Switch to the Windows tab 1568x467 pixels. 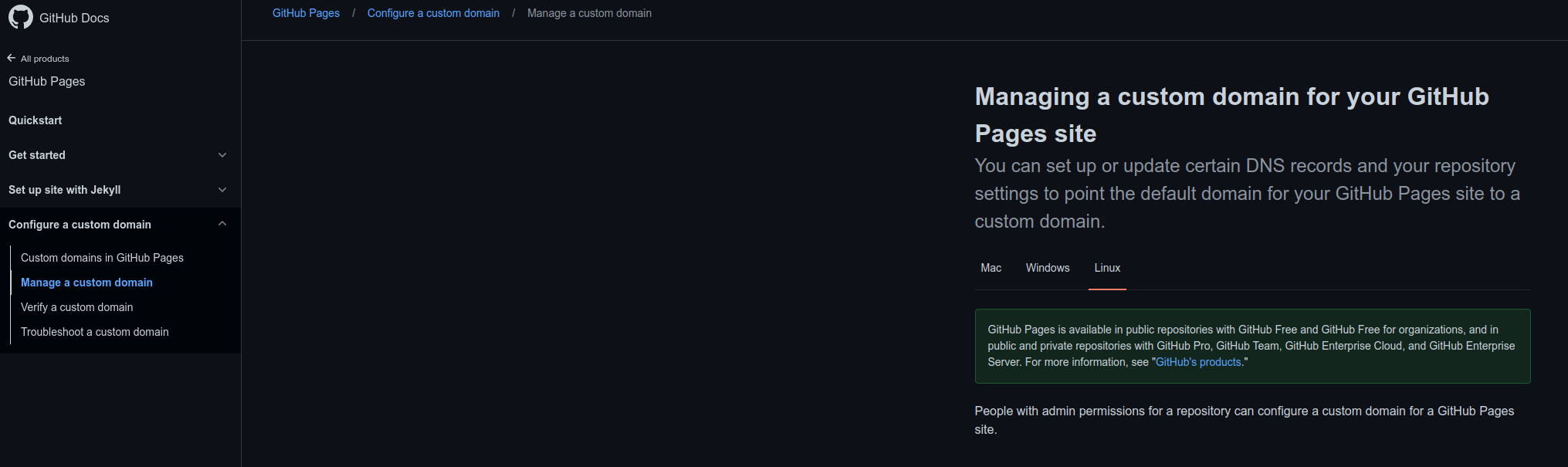click(1048, 268)
